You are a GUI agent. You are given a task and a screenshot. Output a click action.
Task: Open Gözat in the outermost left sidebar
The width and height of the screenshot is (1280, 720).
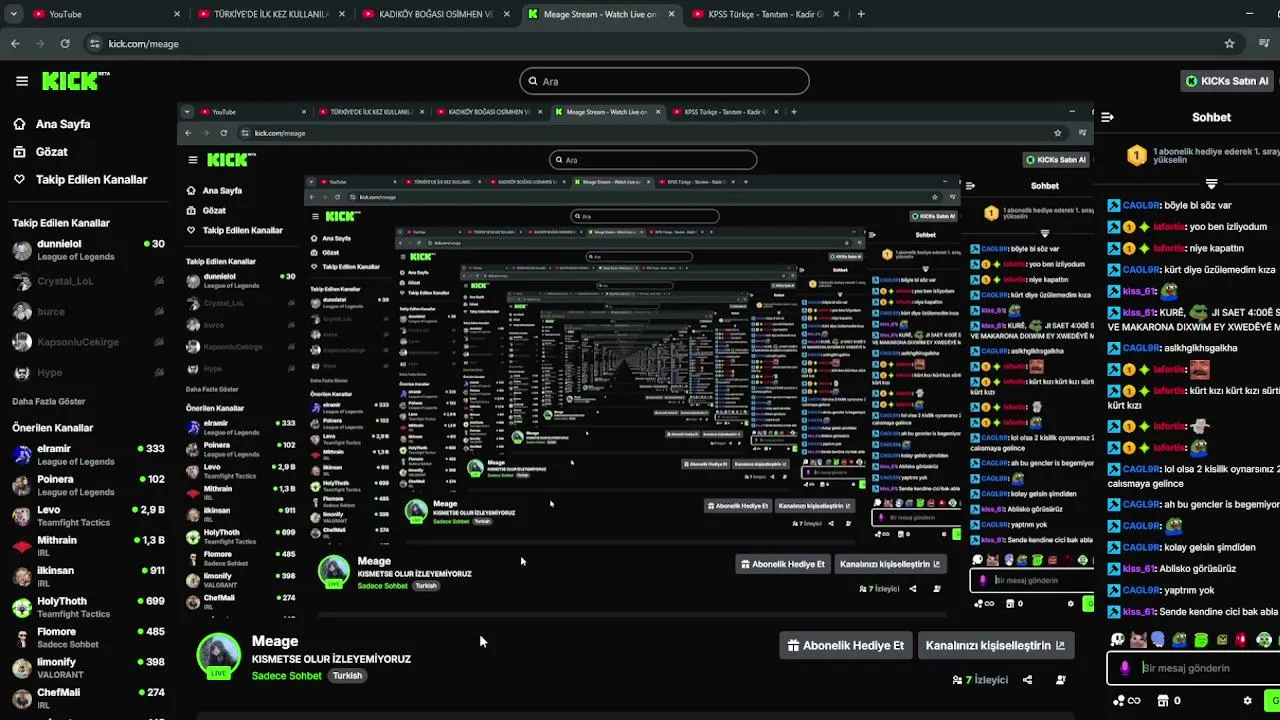(52, 152)
